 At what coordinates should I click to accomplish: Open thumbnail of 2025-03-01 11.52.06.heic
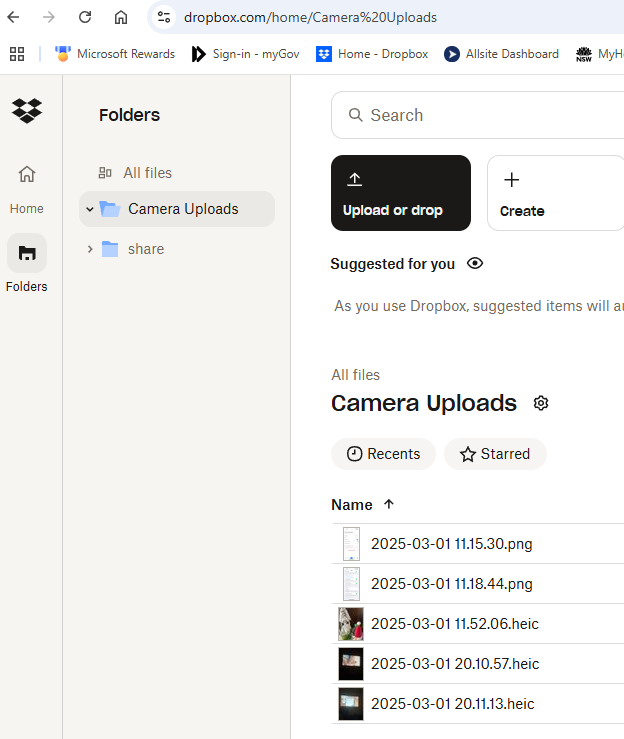click(x=351, y=624)
